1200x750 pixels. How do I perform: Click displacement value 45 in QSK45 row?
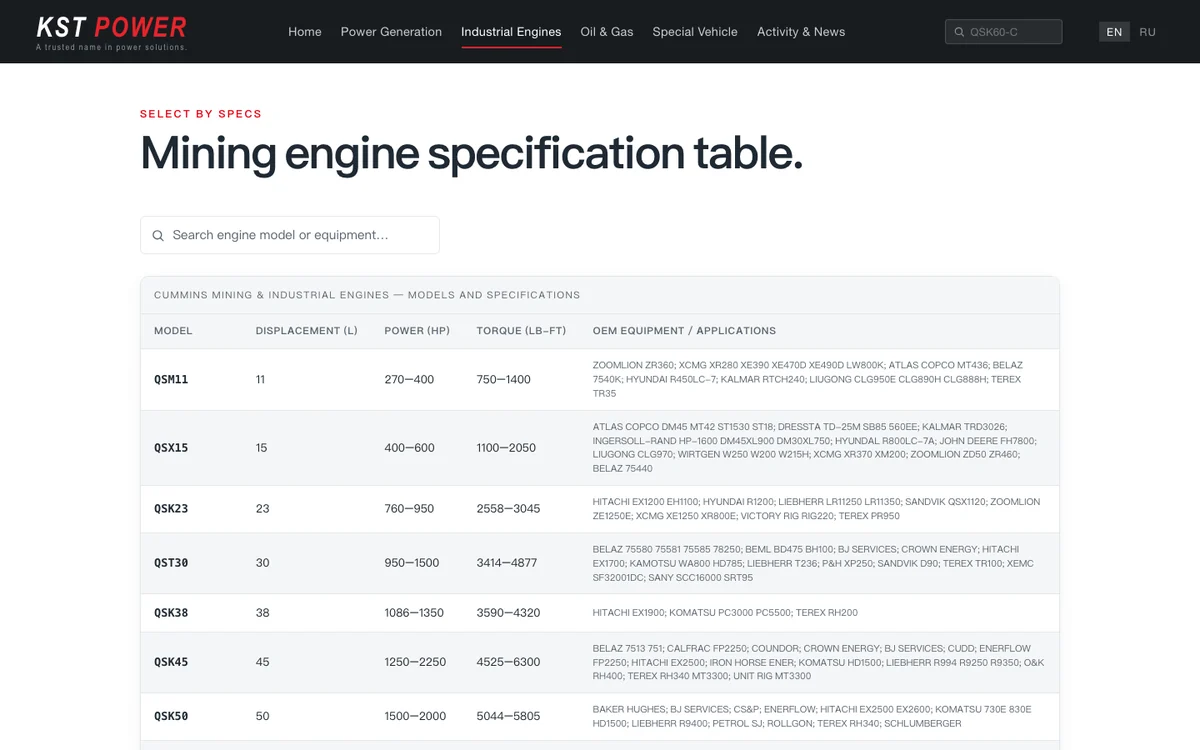[x=262, y=662]
